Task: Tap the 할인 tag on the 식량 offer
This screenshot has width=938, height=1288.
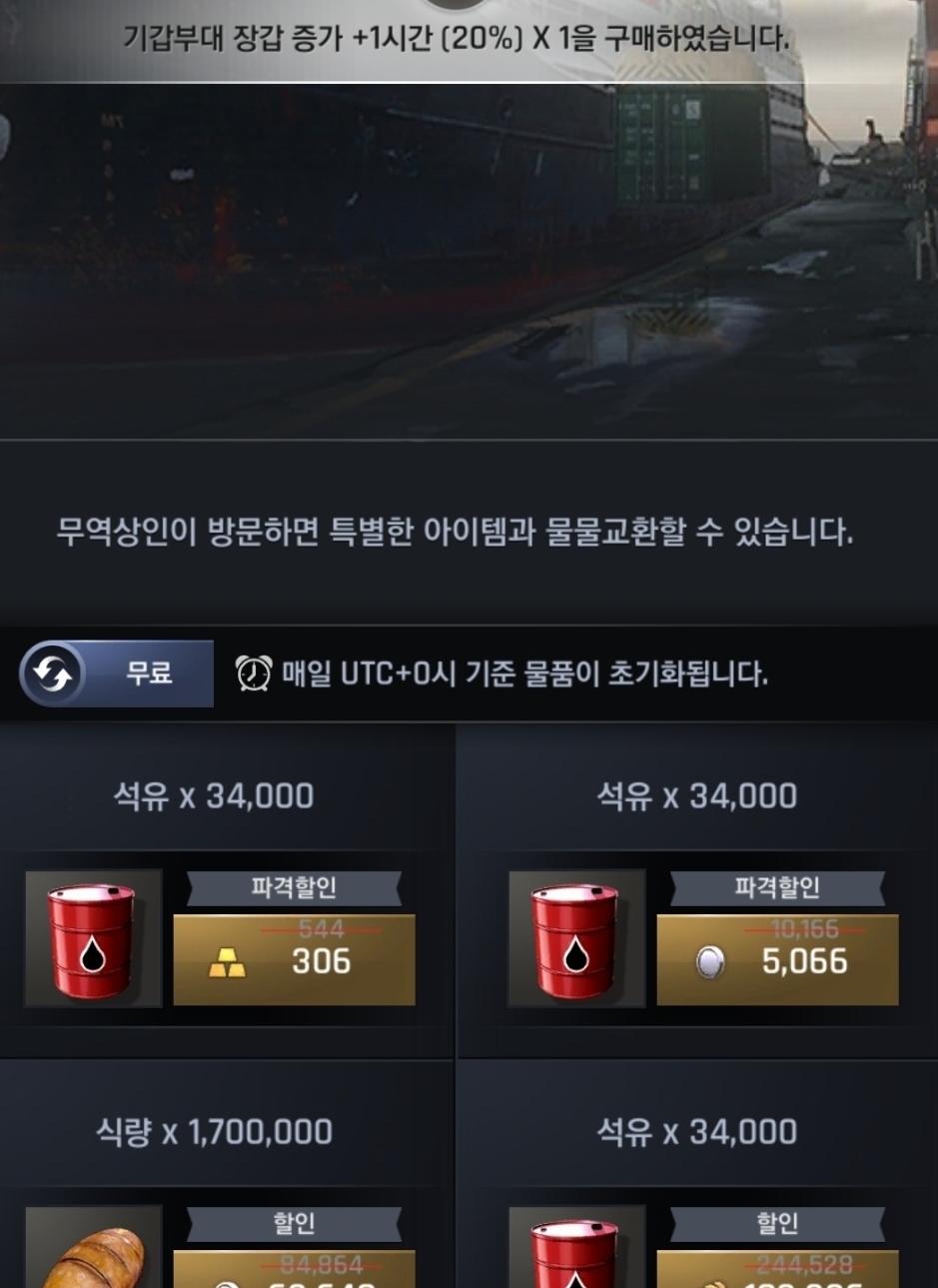Action: [x=294, y=1223]
